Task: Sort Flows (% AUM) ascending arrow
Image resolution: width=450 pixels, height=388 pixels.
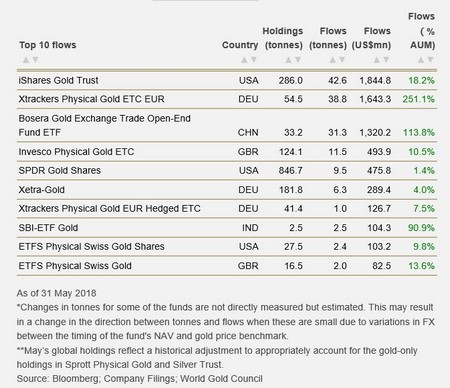Action: (421, 60)
